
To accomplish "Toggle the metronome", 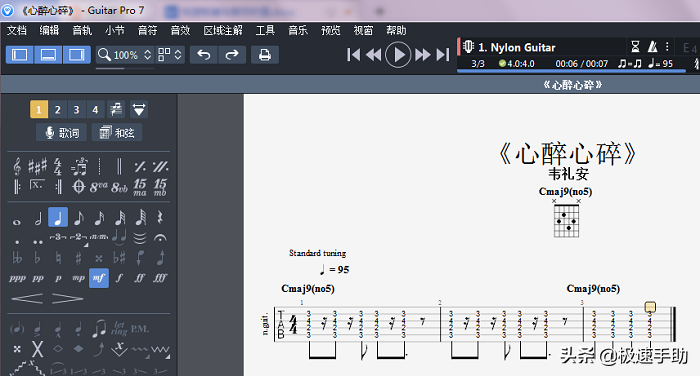I will (x=652, y=46).
